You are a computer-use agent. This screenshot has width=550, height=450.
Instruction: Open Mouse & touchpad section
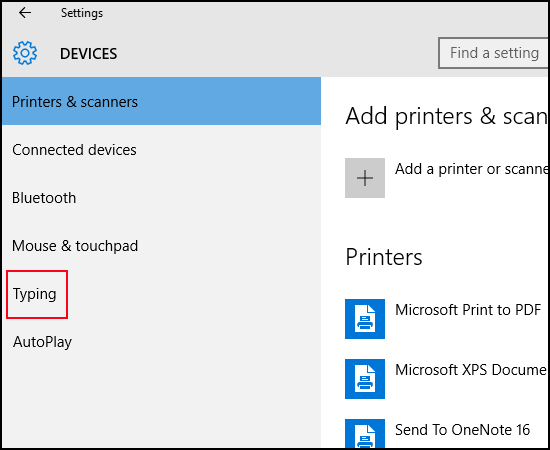point(161,246)
